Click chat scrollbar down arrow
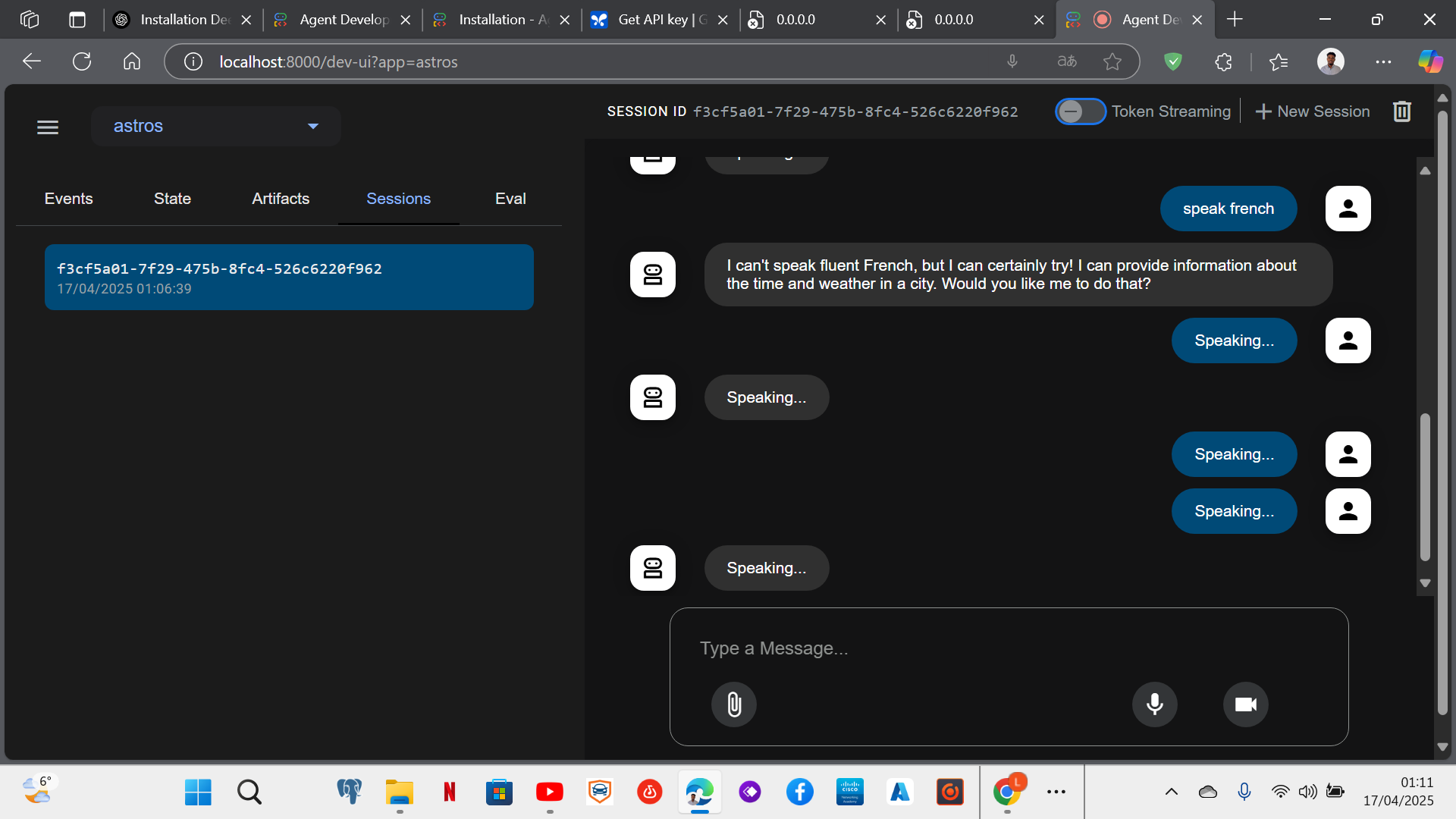 click(x=1425, y=583)
